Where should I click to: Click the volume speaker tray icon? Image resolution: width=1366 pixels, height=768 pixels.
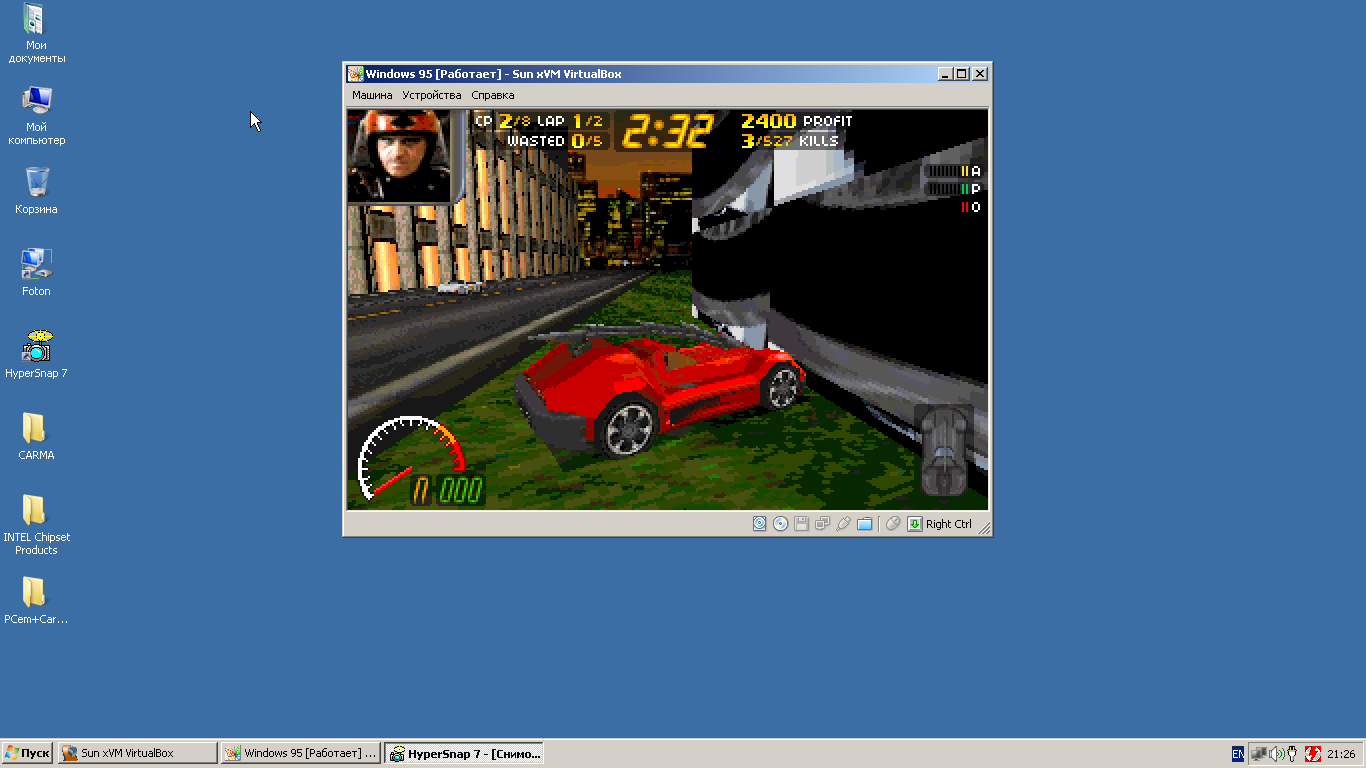1275,754
